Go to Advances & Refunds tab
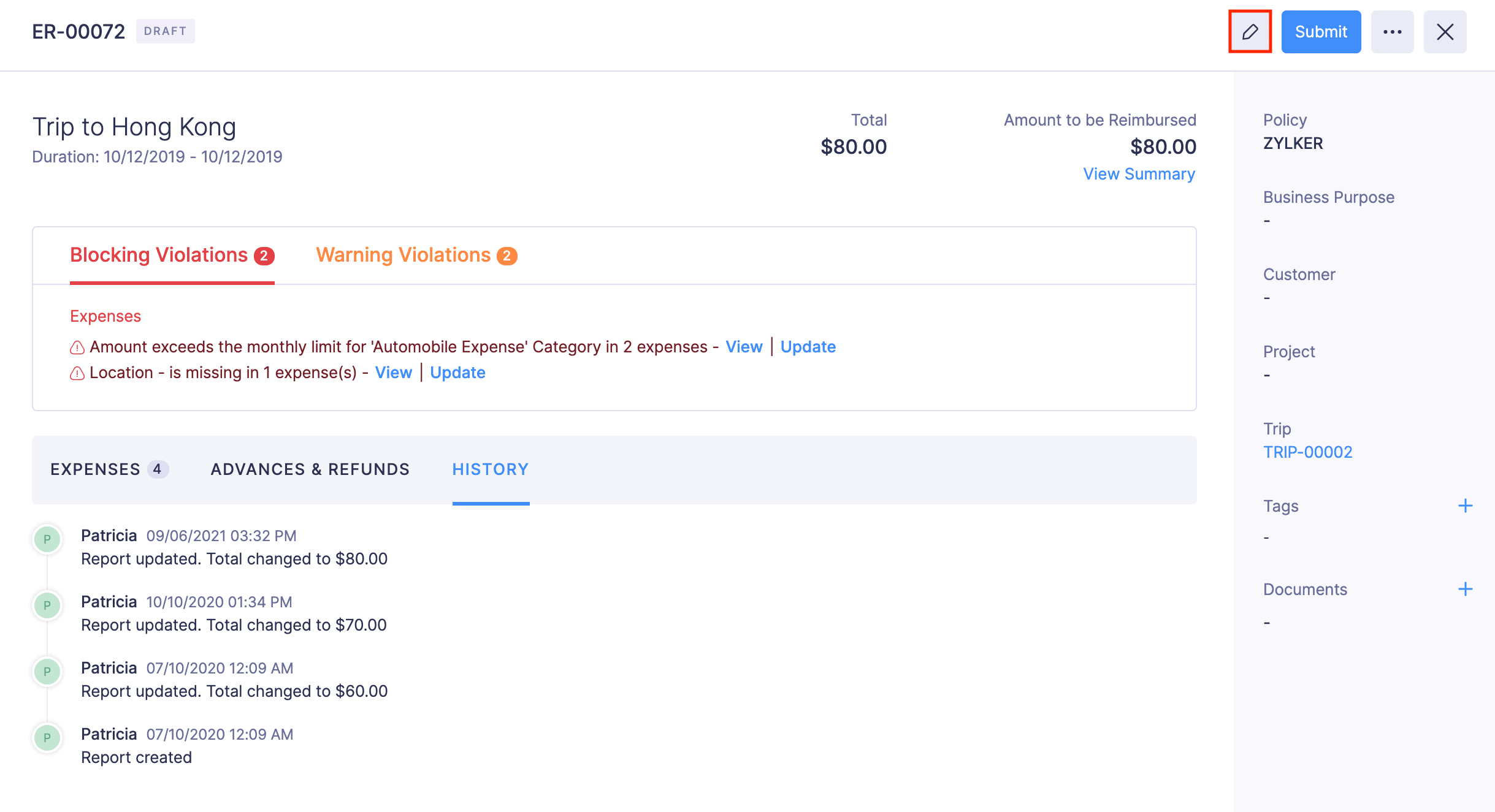Image resolution: width=1495 pixels, height=812 pixels. pyautogui.click(x=310, y=469)
